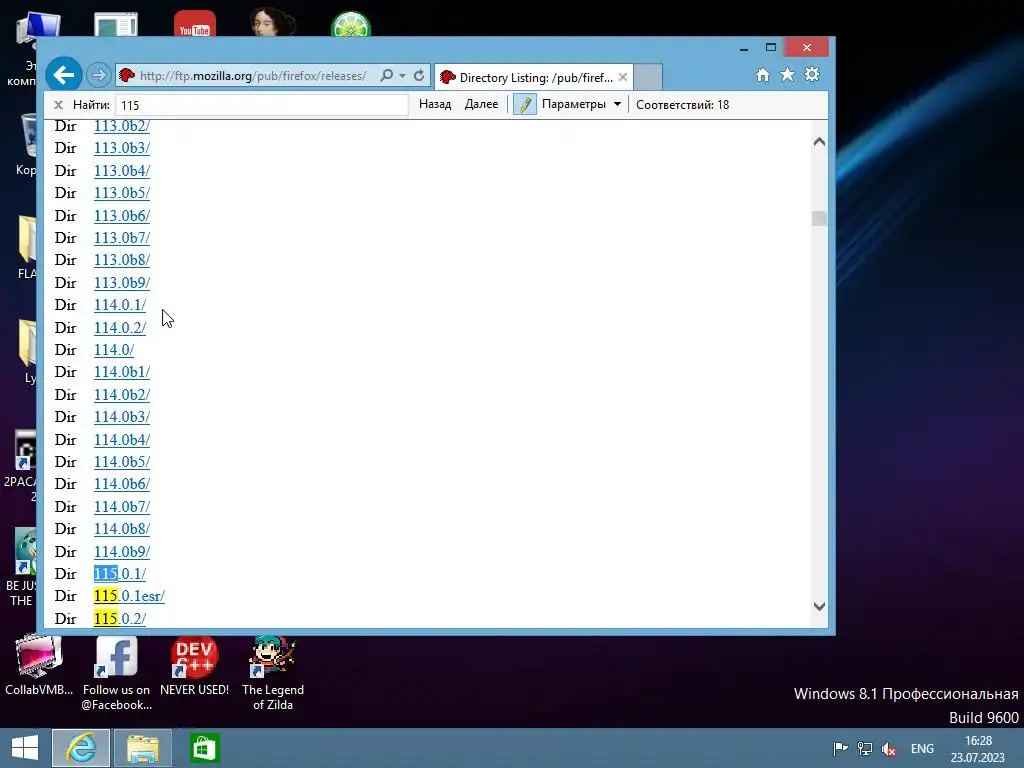This screenshot has height=768, width=1024.
Task: Open the 114.0b6/ directory link
Action: click(121, 484)
